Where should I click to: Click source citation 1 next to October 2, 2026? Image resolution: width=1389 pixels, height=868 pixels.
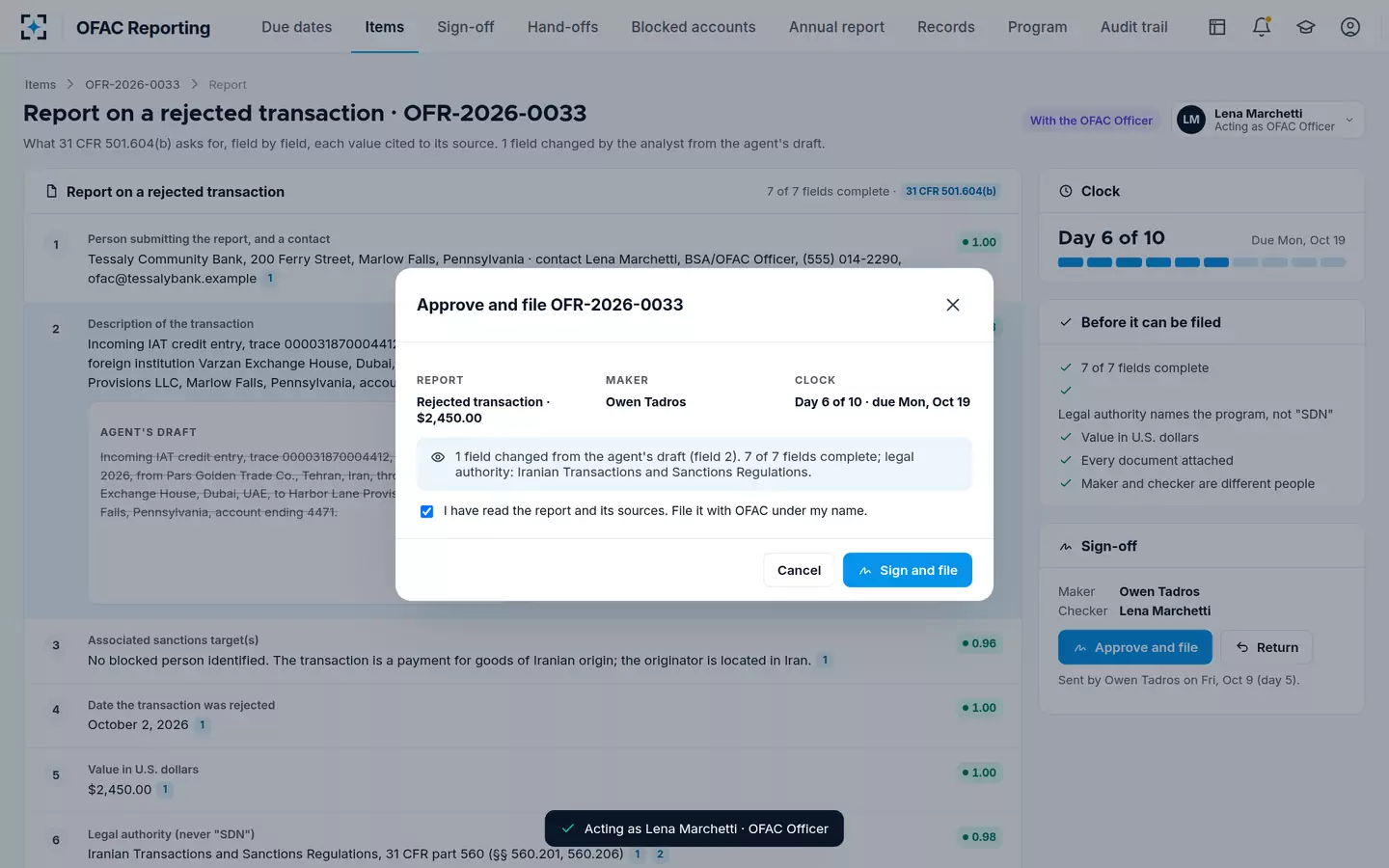203,725
